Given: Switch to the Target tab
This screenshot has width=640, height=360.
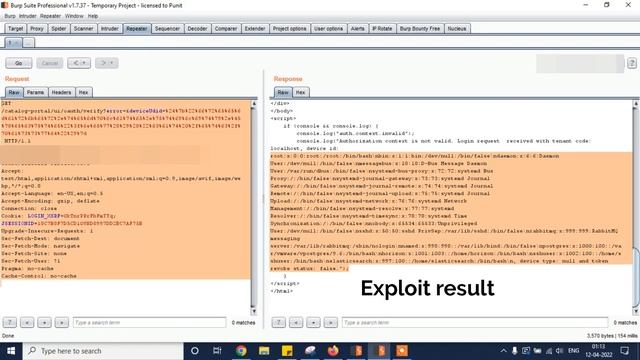Looking at the screenshot, I should 16,29.
